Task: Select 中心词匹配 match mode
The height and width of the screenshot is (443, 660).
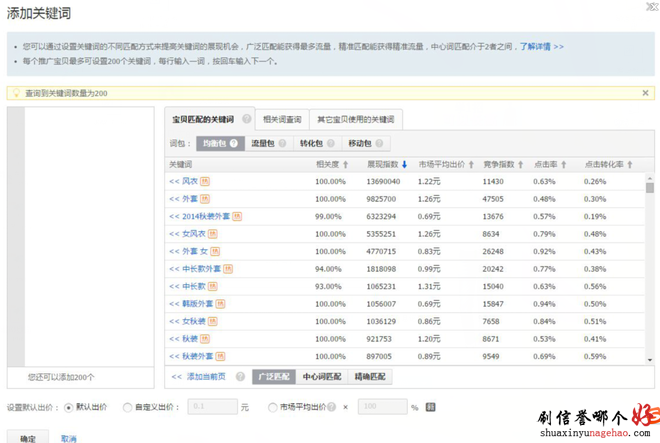Action: click(322, 376)
